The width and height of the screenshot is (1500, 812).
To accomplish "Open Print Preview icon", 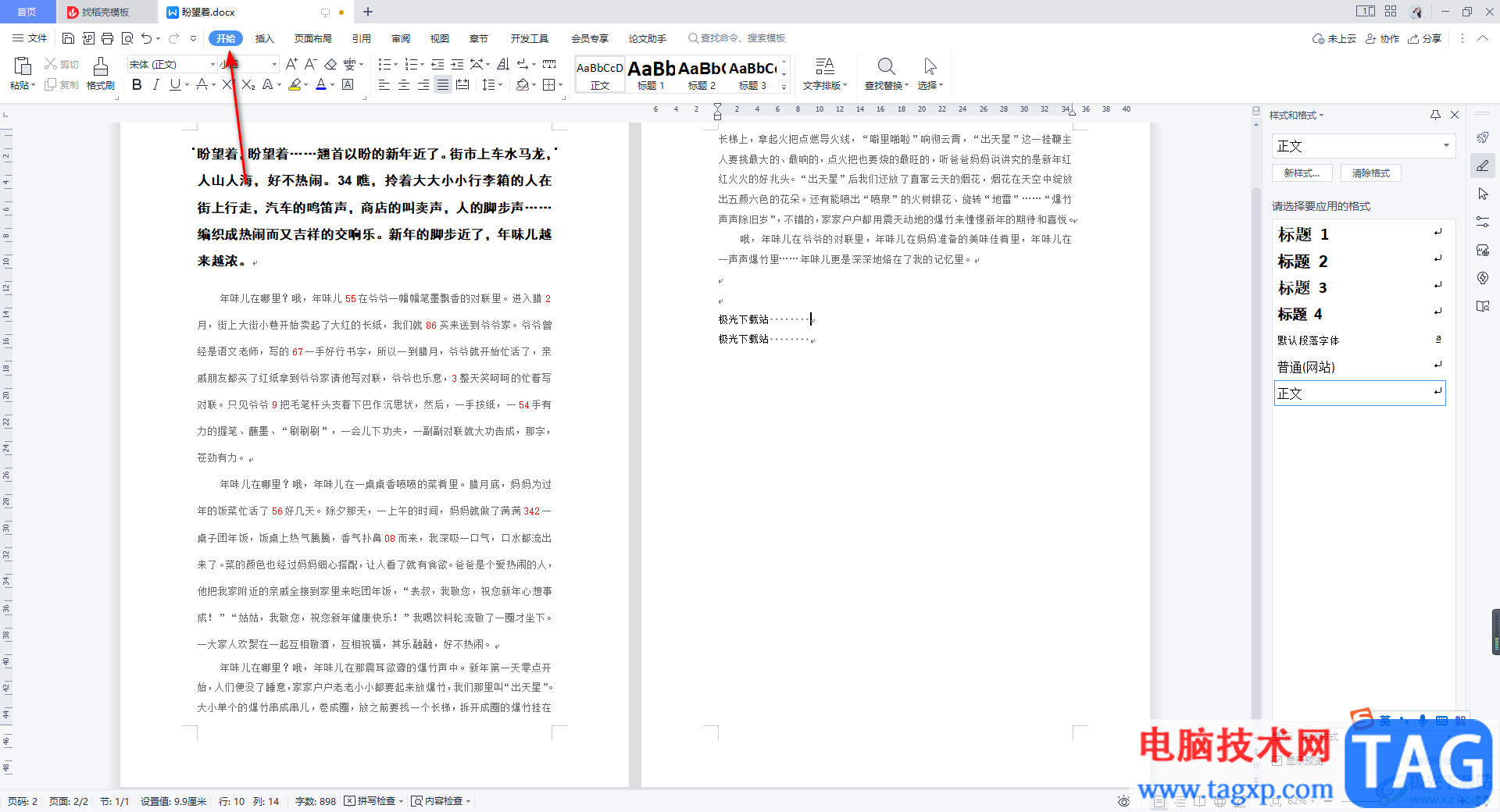I will [x=127, y=38].
